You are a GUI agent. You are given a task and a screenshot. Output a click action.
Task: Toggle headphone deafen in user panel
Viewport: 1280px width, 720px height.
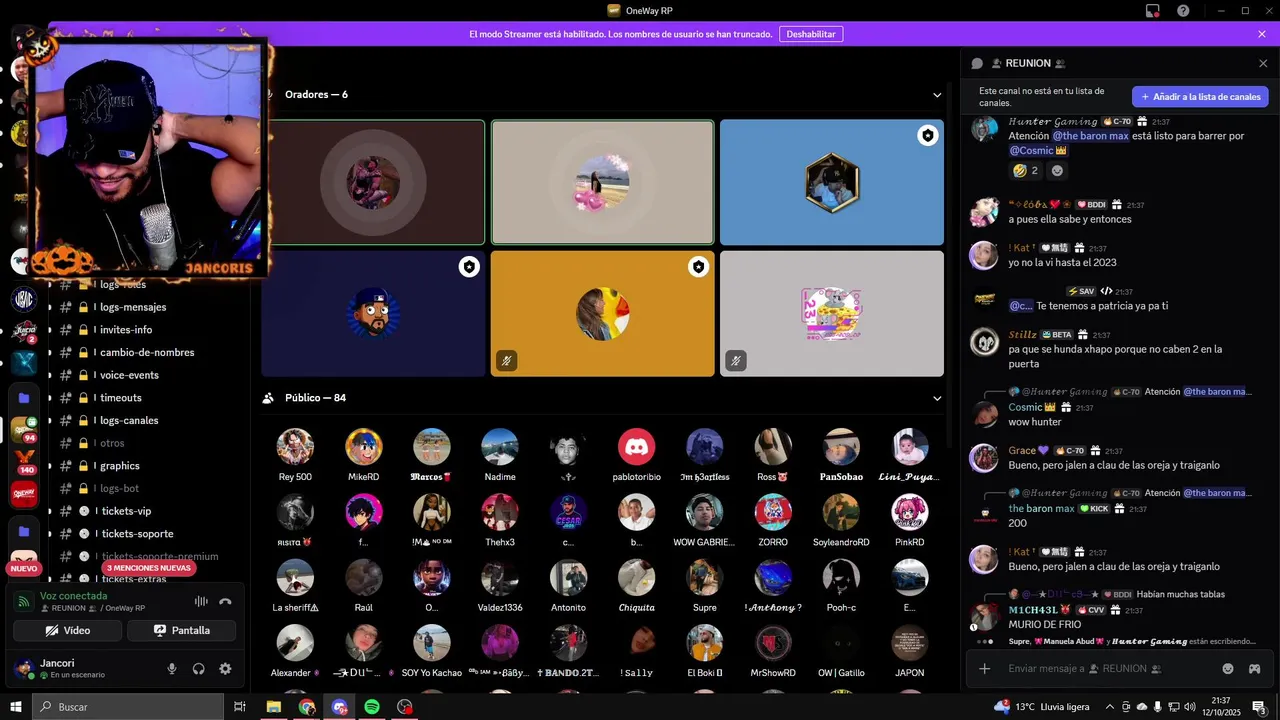(198, 669)
